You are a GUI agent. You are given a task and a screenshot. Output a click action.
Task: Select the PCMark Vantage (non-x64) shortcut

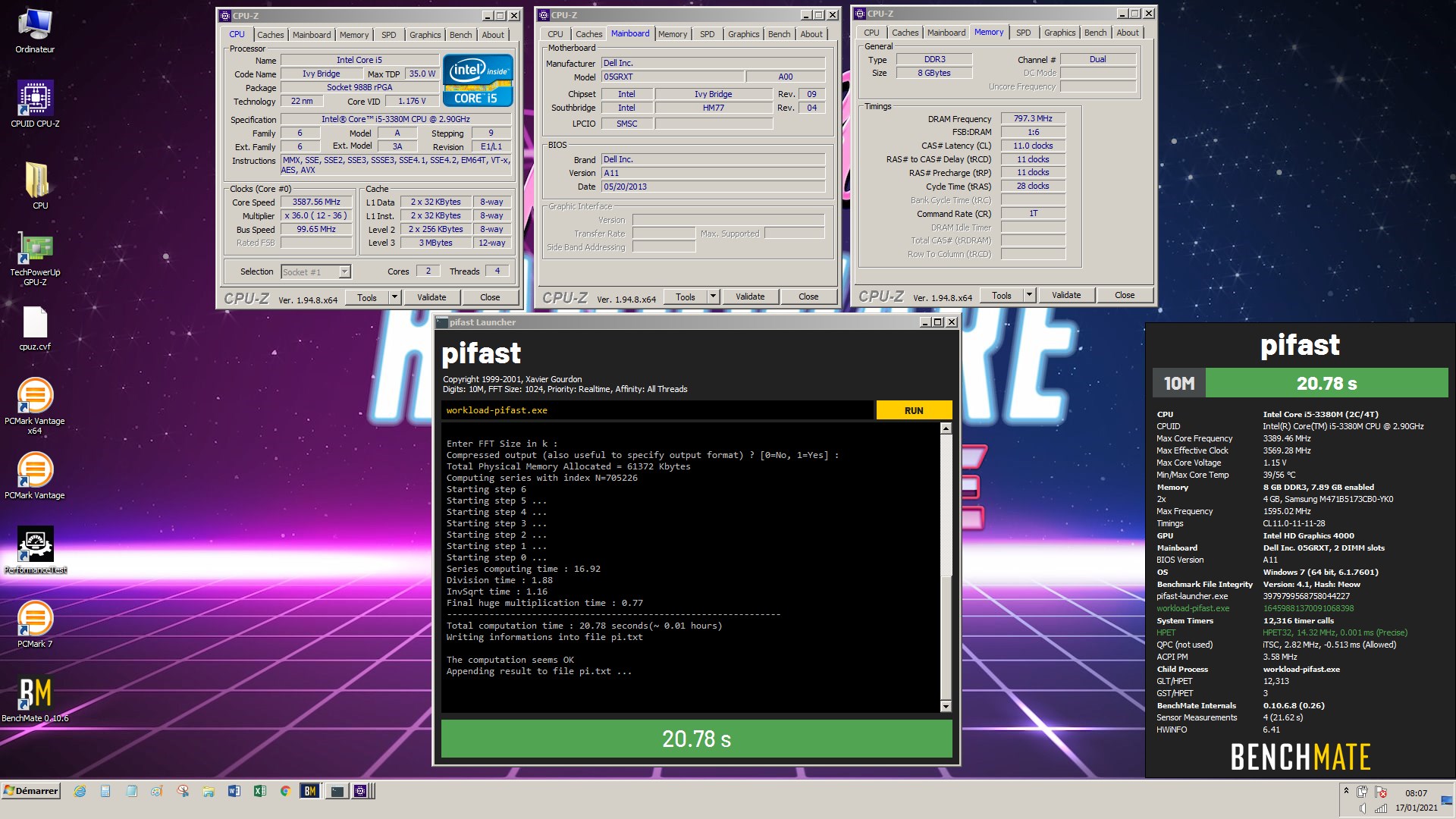click(35, 476)
